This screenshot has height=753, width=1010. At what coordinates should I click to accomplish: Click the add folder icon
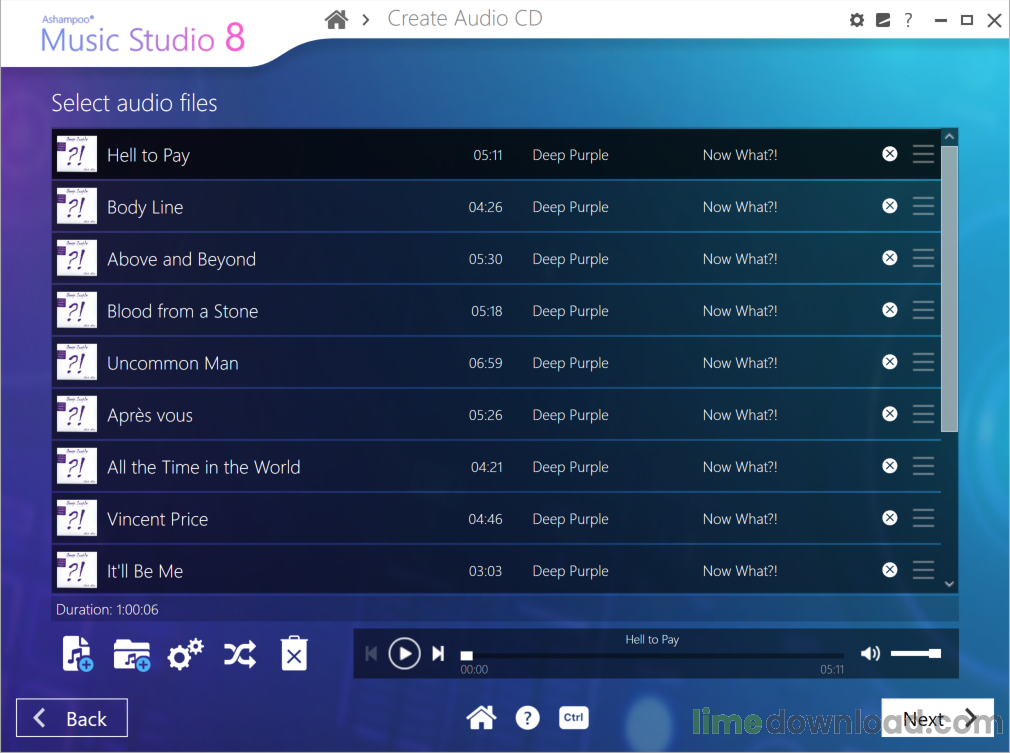coord(131,654)
